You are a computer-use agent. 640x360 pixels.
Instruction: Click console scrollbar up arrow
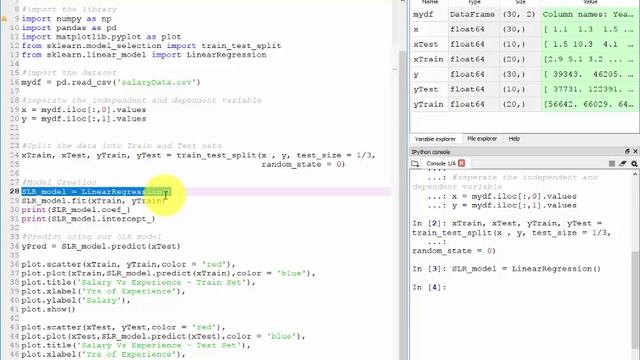(635, 174)
